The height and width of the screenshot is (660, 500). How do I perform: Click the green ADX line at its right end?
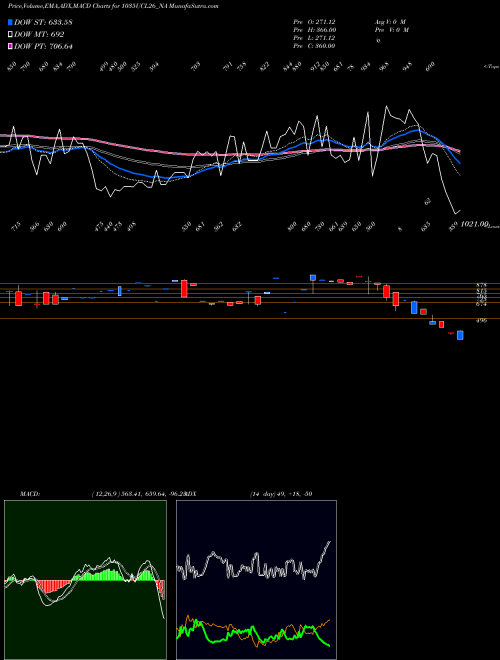(328, 645)
